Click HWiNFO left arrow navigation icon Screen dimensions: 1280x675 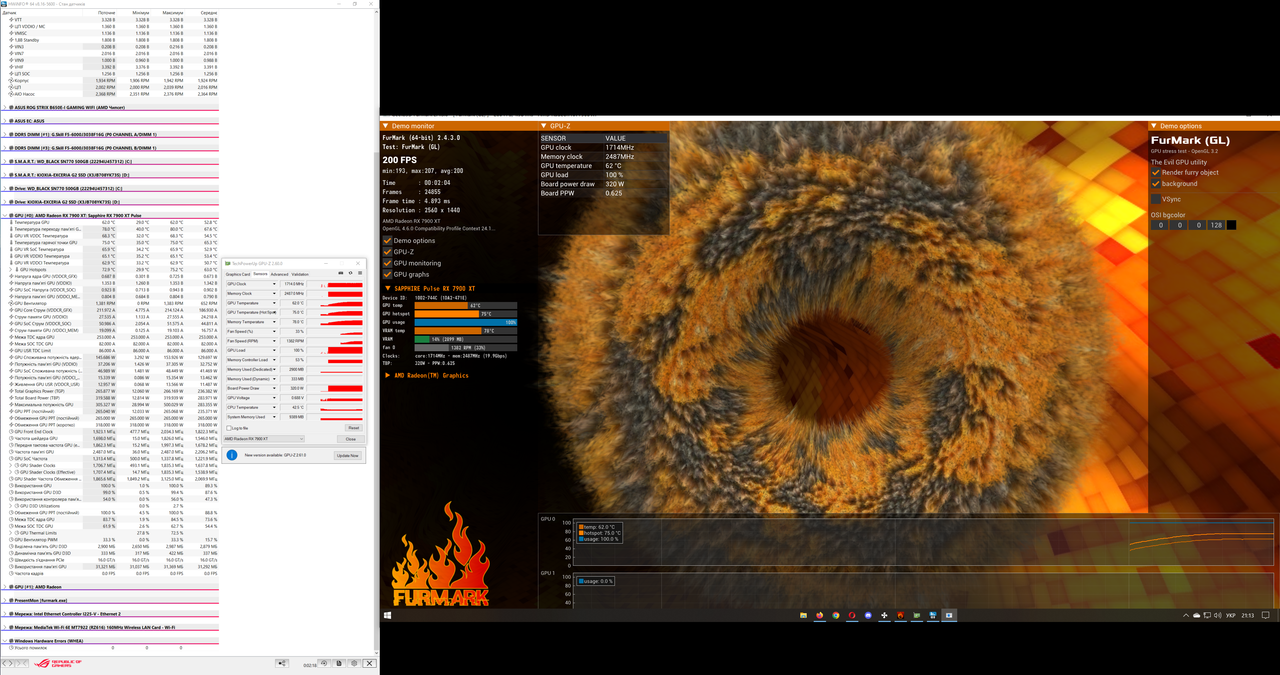coord(4,663)
